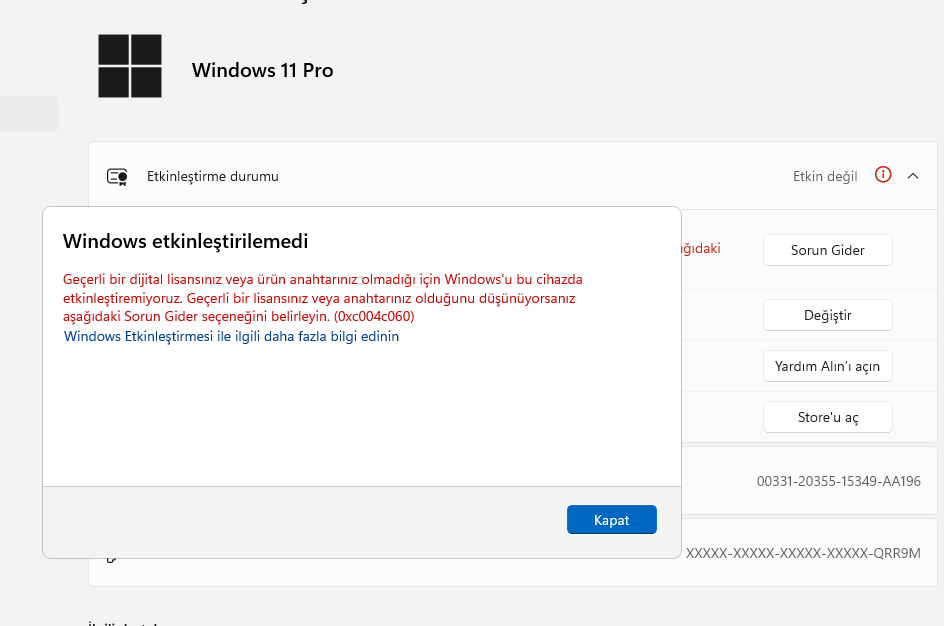Open Yardım Alın'ı açın help button
Screen dimensions: 944x626
tap(828, 366)
